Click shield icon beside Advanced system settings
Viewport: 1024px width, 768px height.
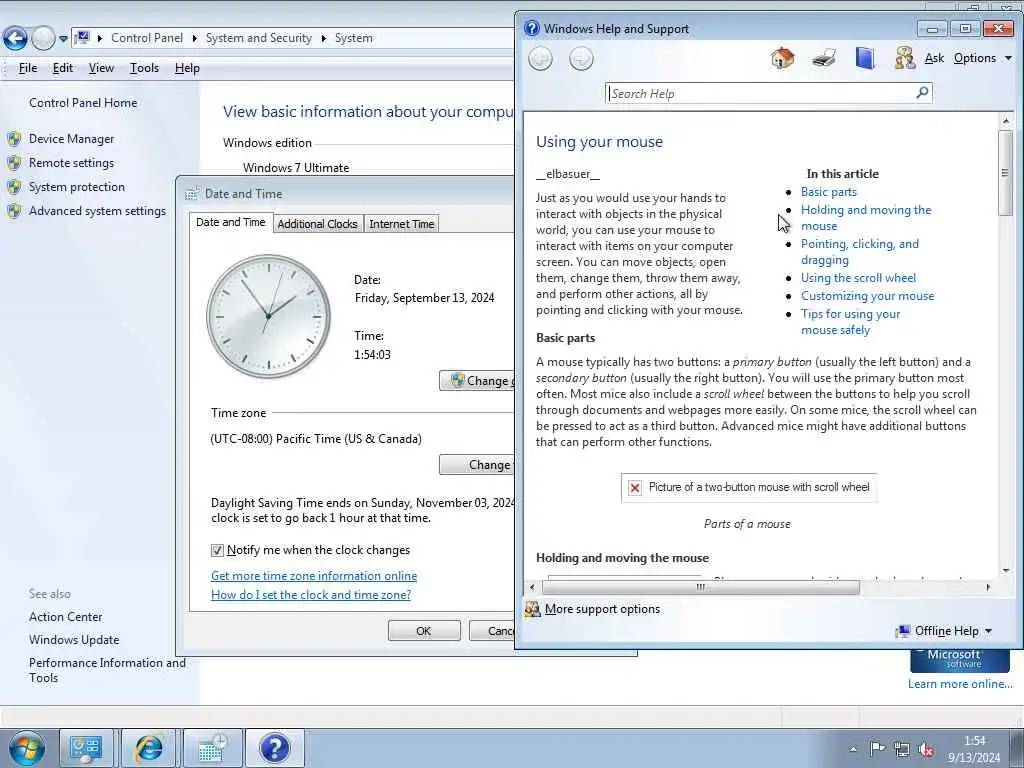click(14, 211)
